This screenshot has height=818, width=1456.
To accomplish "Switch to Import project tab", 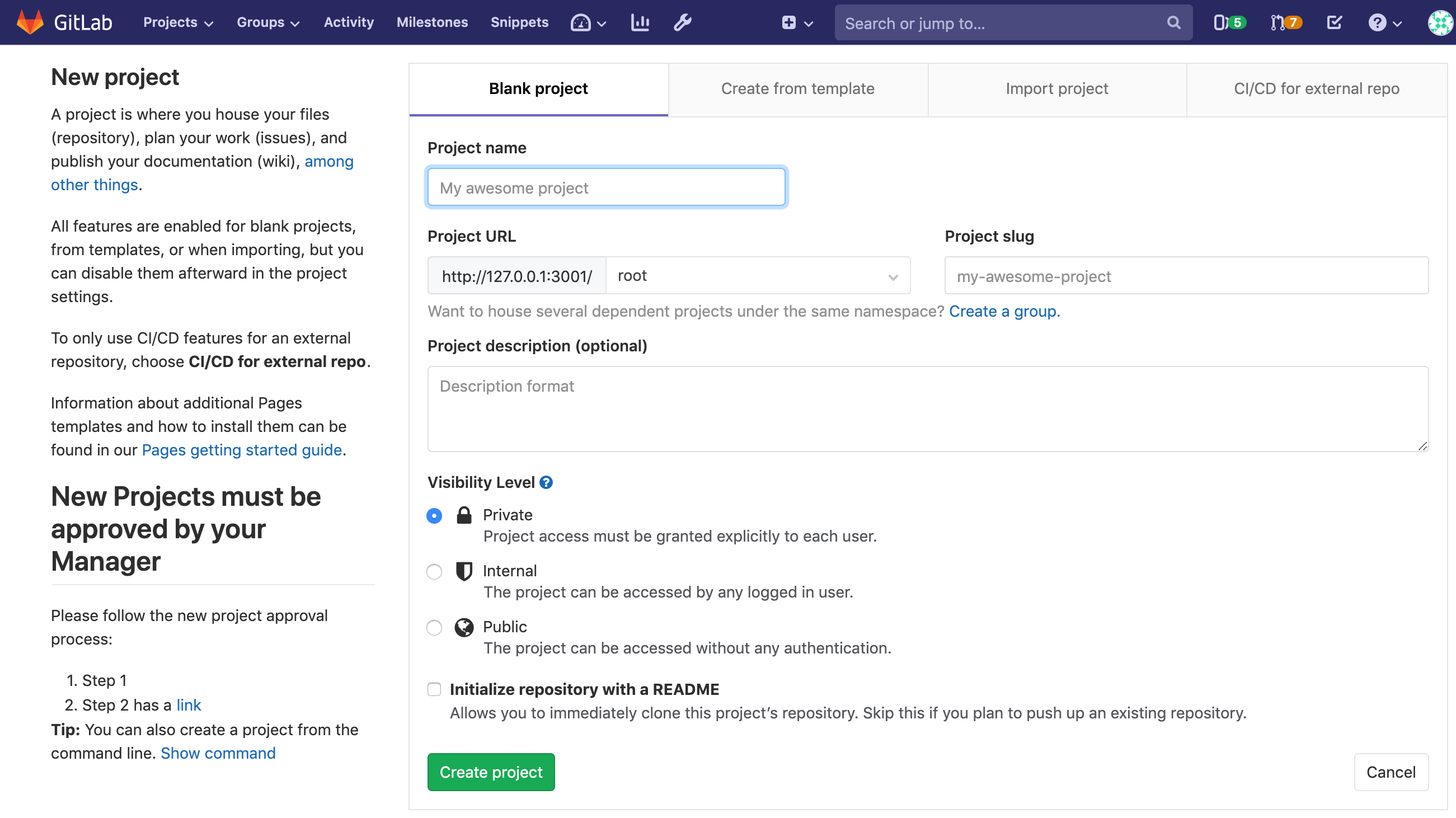I will point(1056,89).
